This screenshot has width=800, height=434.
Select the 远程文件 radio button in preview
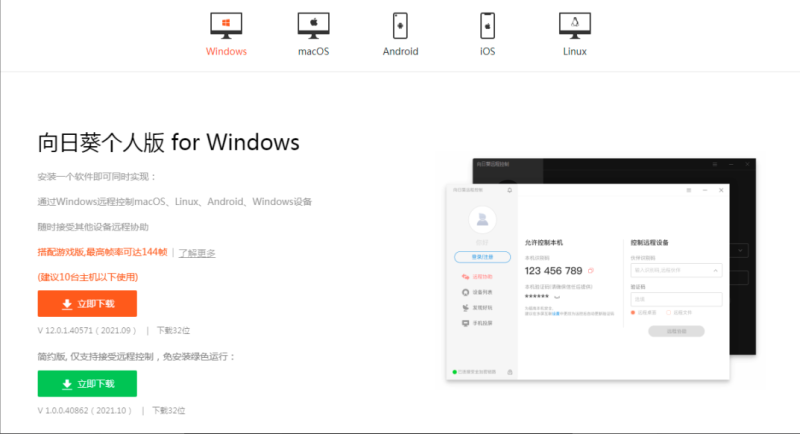[x=668, y=313]
